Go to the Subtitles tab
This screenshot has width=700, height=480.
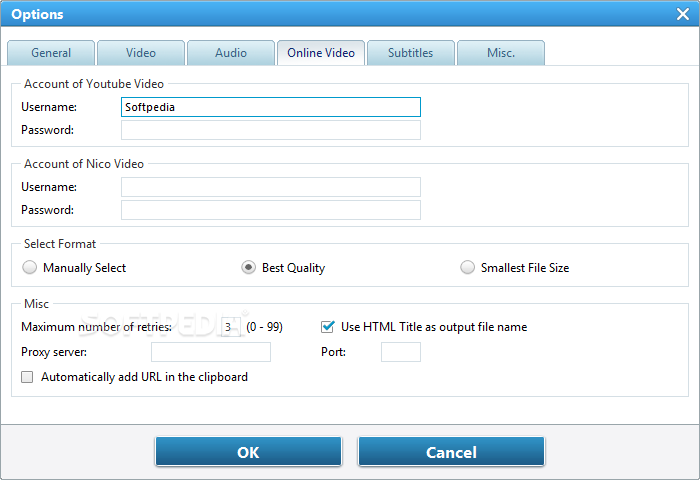pos(411,53)
